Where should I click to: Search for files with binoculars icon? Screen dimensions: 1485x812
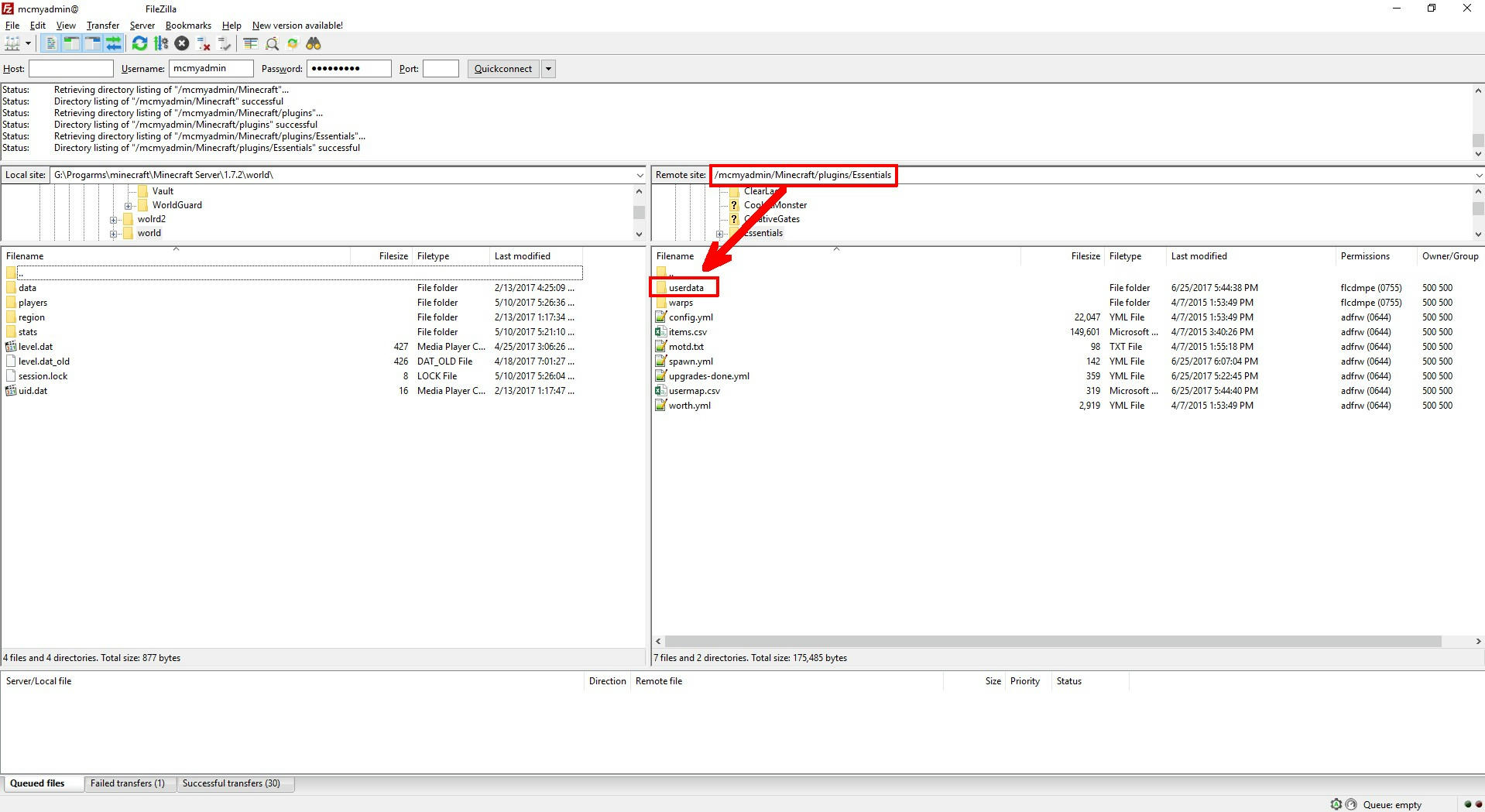point(314,43)
